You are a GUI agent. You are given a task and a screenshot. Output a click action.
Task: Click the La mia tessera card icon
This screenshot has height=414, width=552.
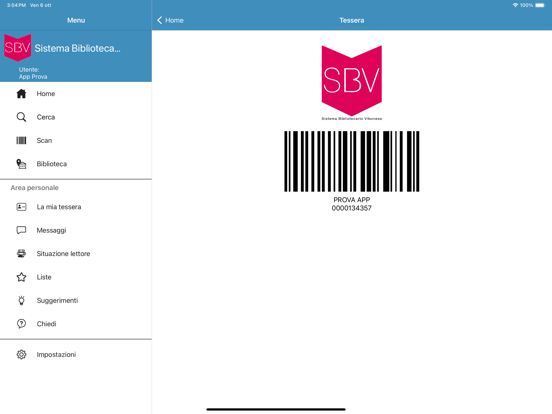click(x=21, y=207)
